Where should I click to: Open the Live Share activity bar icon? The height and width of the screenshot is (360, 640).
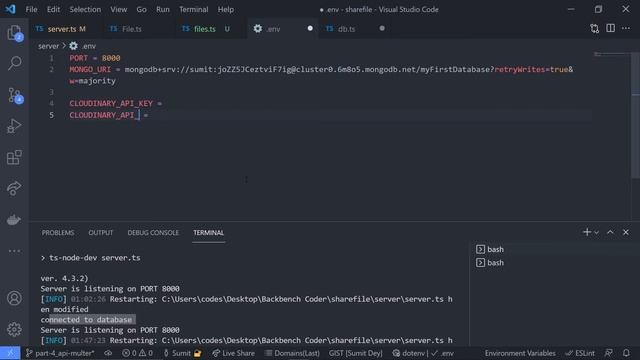point(14,188)
